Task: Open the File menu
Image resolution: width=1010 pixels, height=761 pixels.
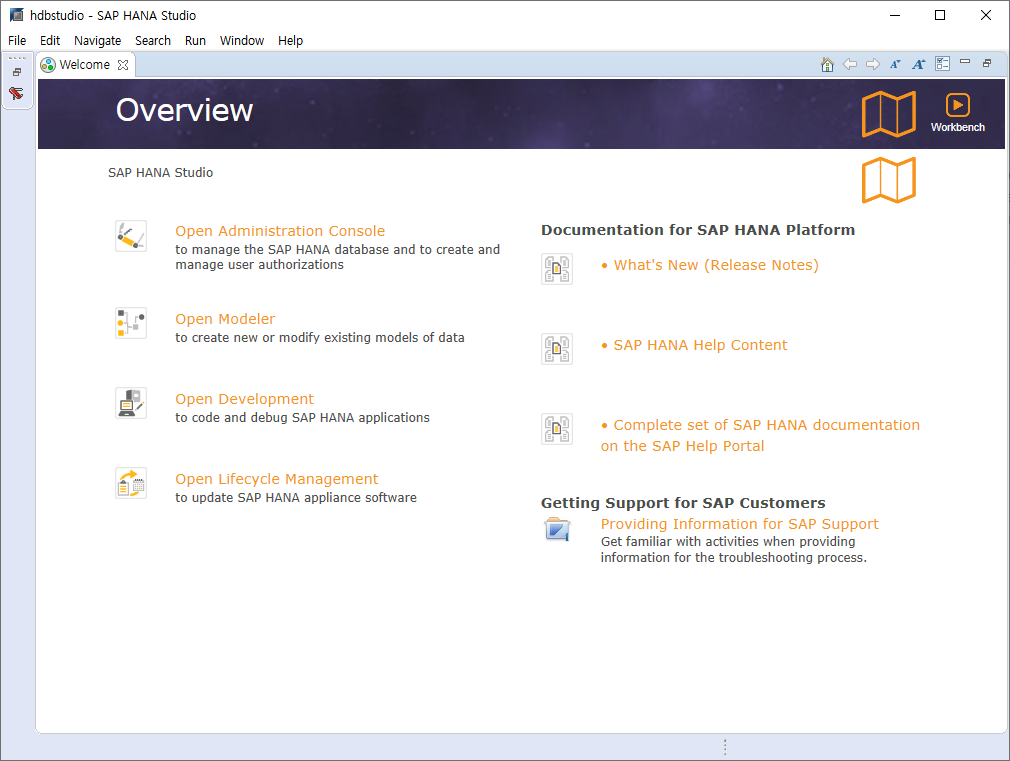Action: 17,41
